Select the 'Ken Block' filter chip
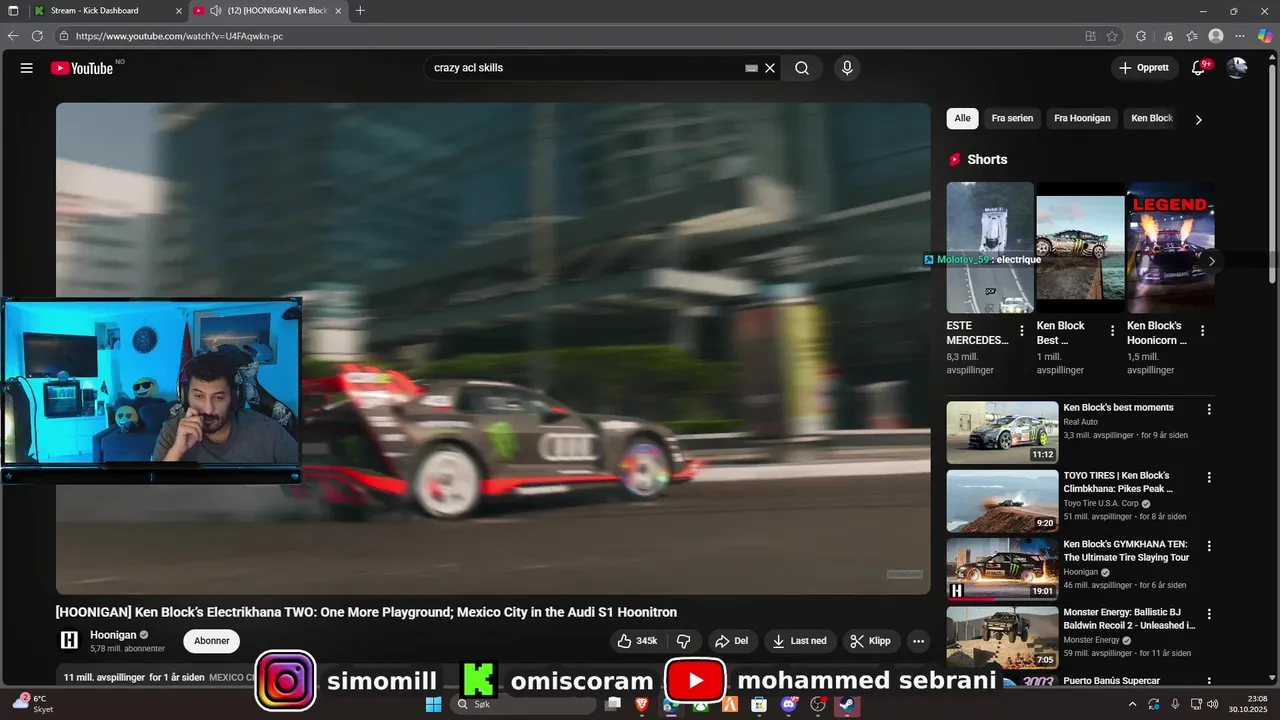1280x720 pixels. [1152, 118]
